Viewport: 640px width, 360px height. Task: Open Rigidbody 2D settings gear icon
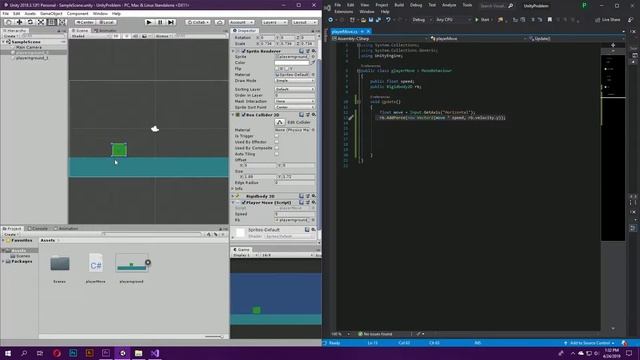pos(313,196)
